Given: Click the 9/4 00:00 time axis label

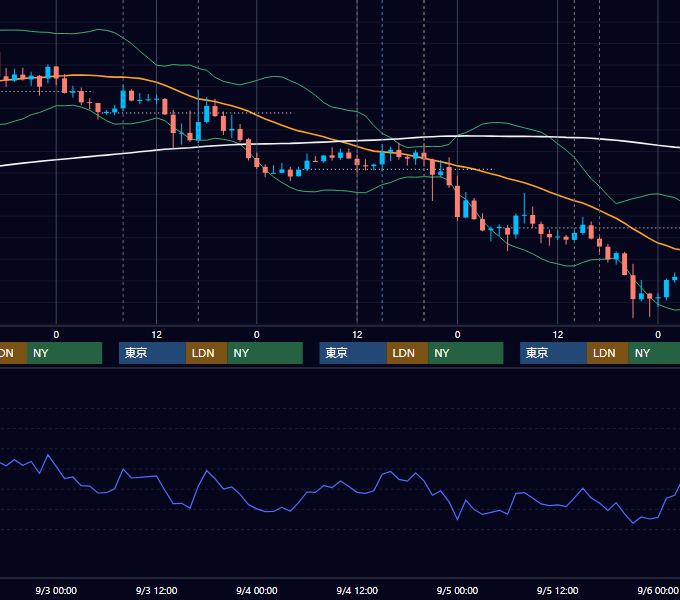Looking at the screenshot, I should pos(257,590).
